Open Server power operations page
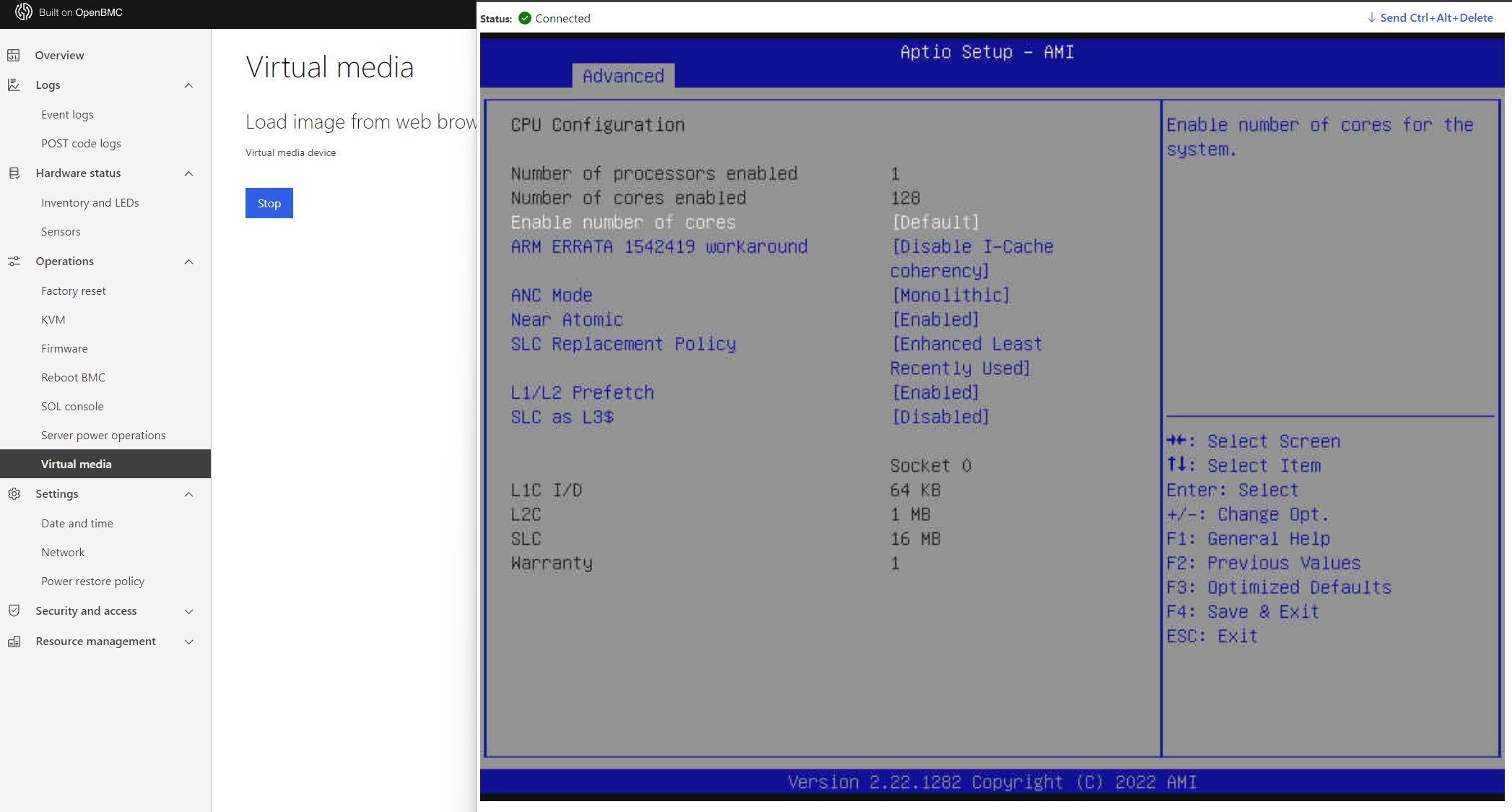Image resolution: width=1512 pixels, height=812 pixels. pyautogui.click(x=103, y=435)
